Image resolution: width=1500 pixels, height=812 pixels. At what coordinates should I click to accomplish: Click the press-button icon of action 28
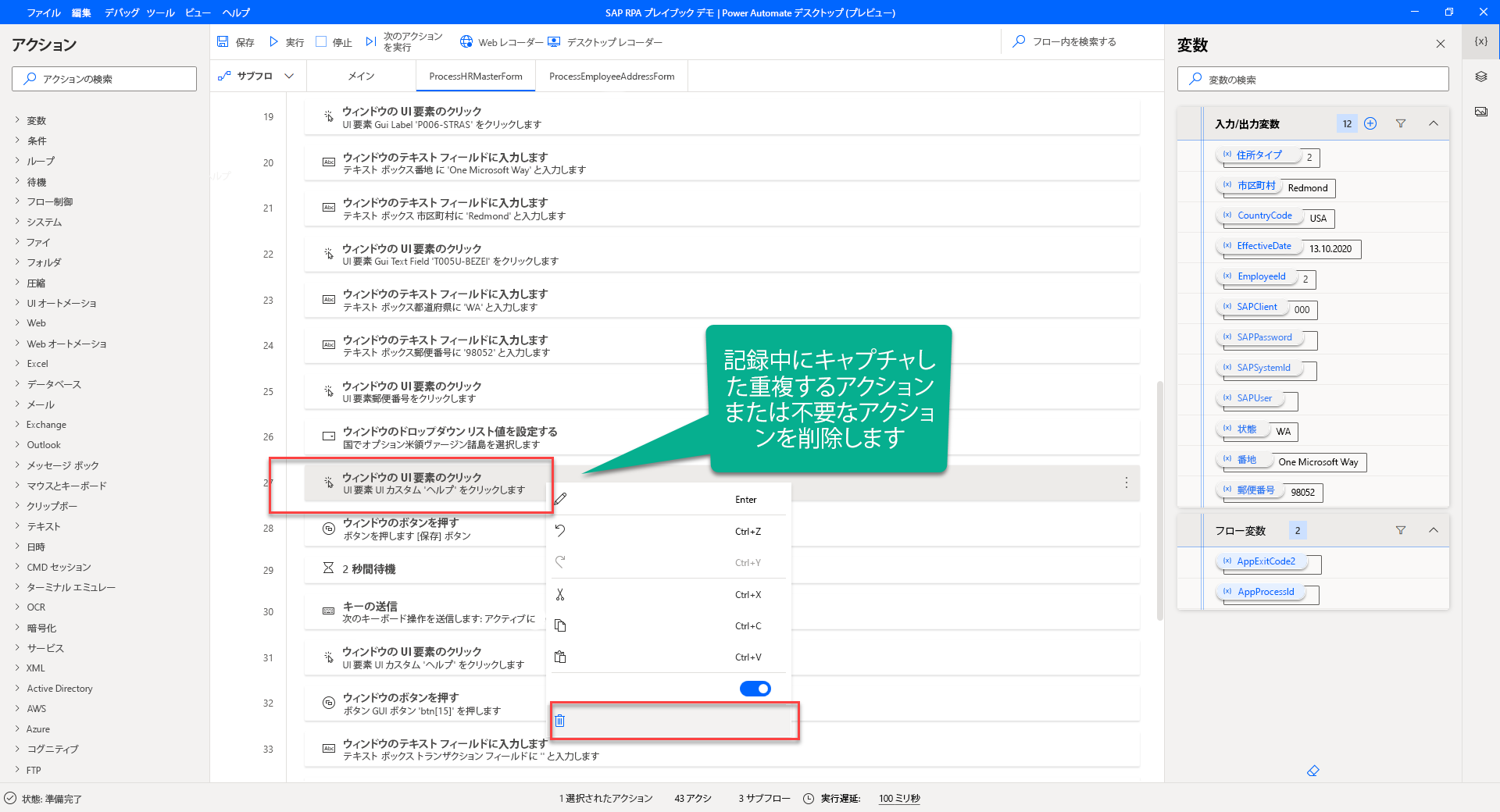pos(329,529)
